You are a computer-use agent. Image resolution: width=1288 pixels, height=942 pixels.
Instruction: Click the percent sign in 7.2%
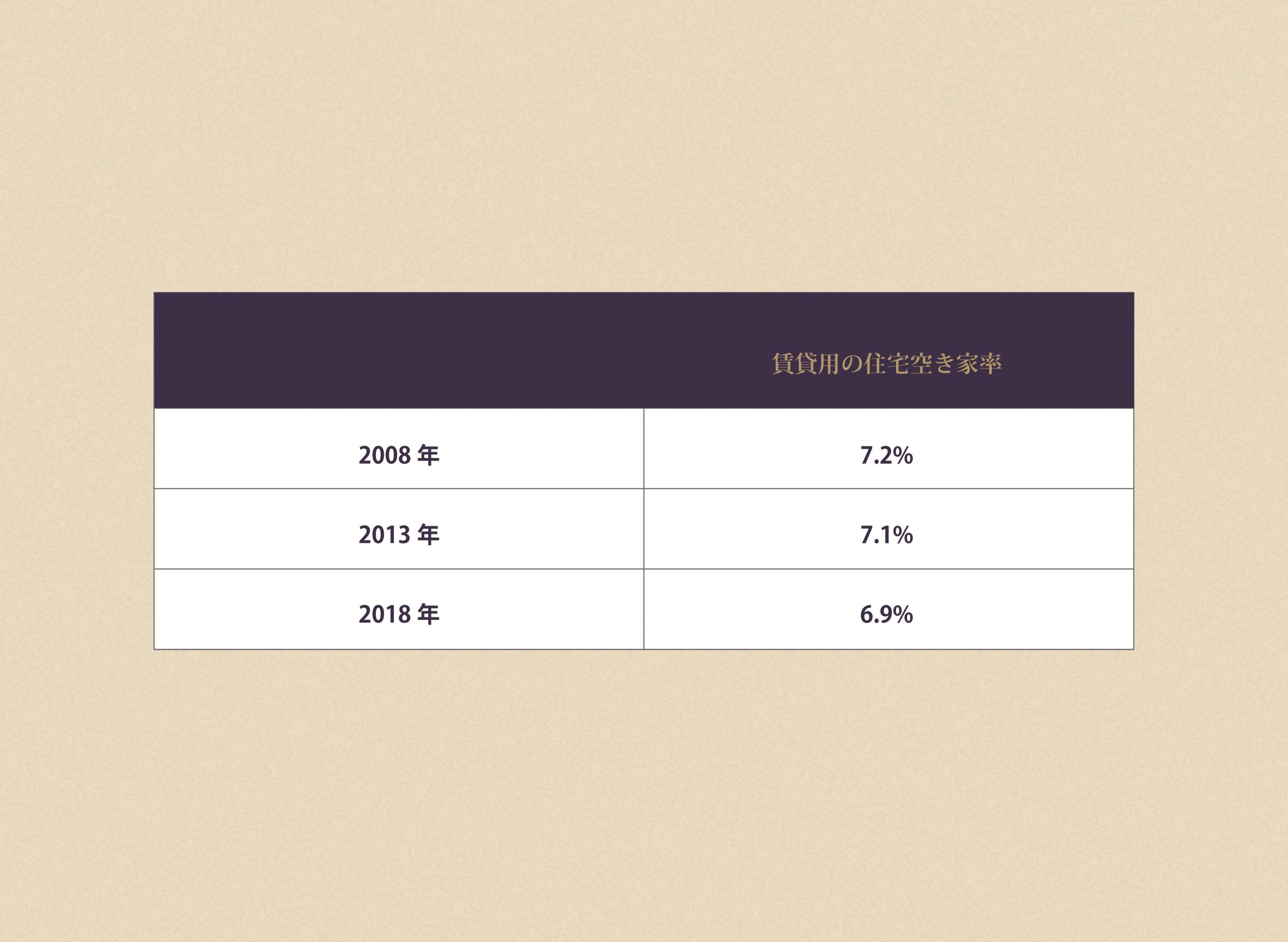click(x=903, y=455)
